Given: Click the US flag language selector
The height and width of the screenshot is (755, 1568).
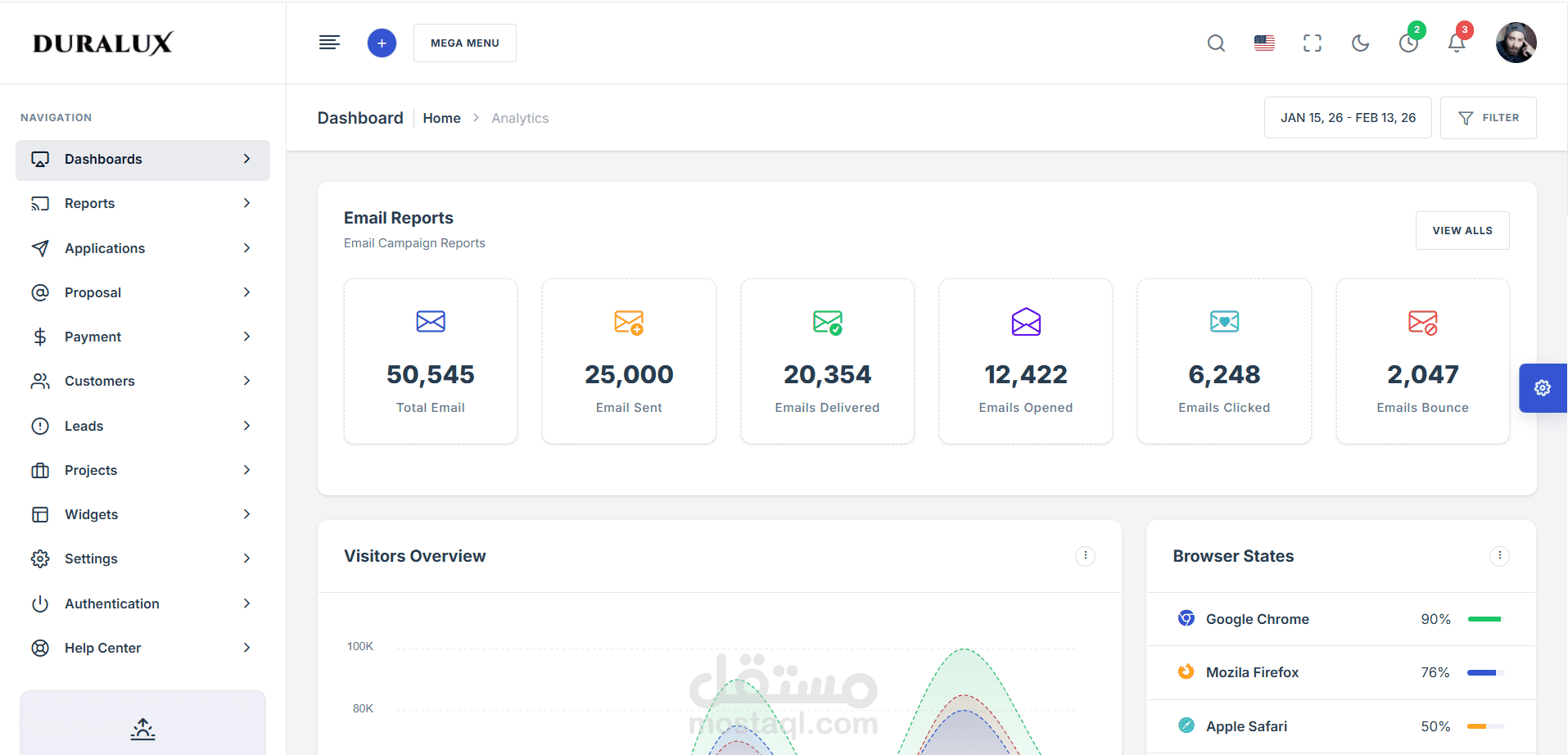Looking at the screenshot, I should click(x=1263, y=43).
